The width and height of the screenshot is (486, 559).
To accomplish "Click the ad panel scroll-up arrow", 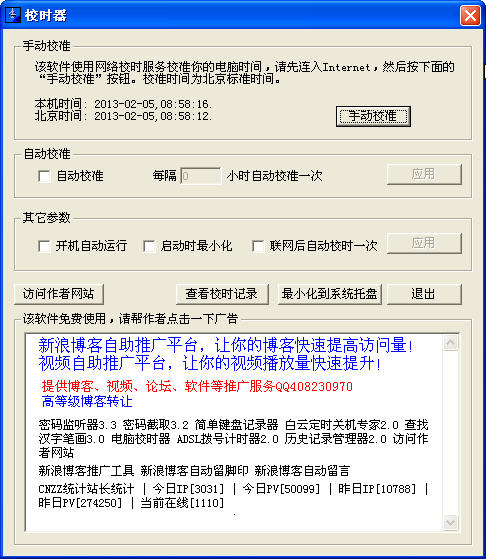I will pos(450,343).
